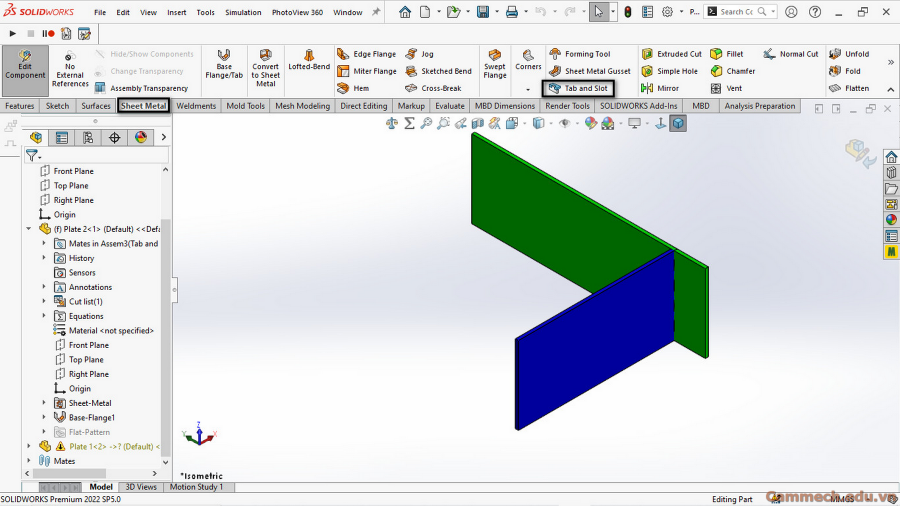Open the Section View icon in view toolbar
Viewport: 900px width, 506px height.
click(478, 123)
